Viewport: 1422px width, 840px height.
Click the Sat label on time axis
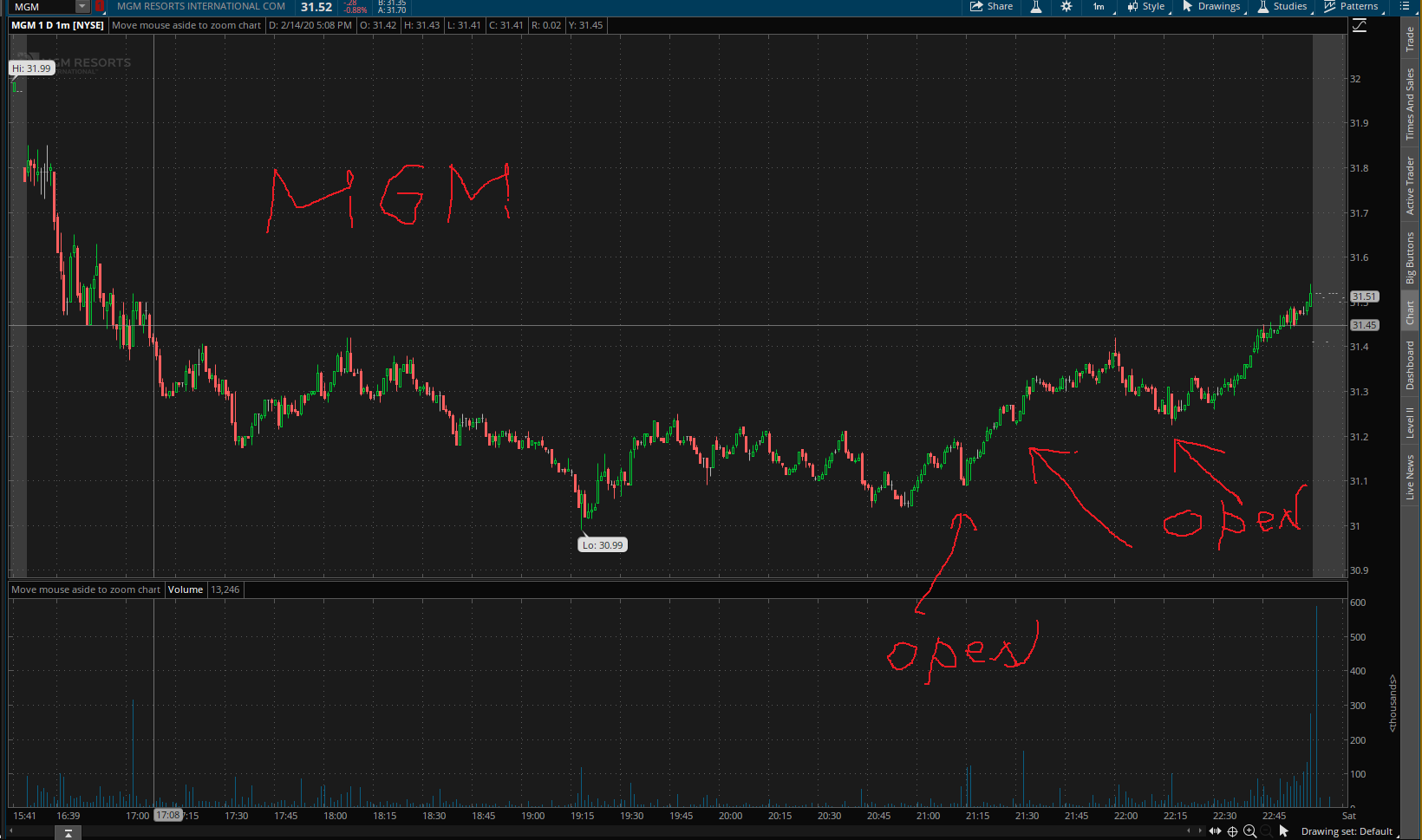pos(1348,816)
